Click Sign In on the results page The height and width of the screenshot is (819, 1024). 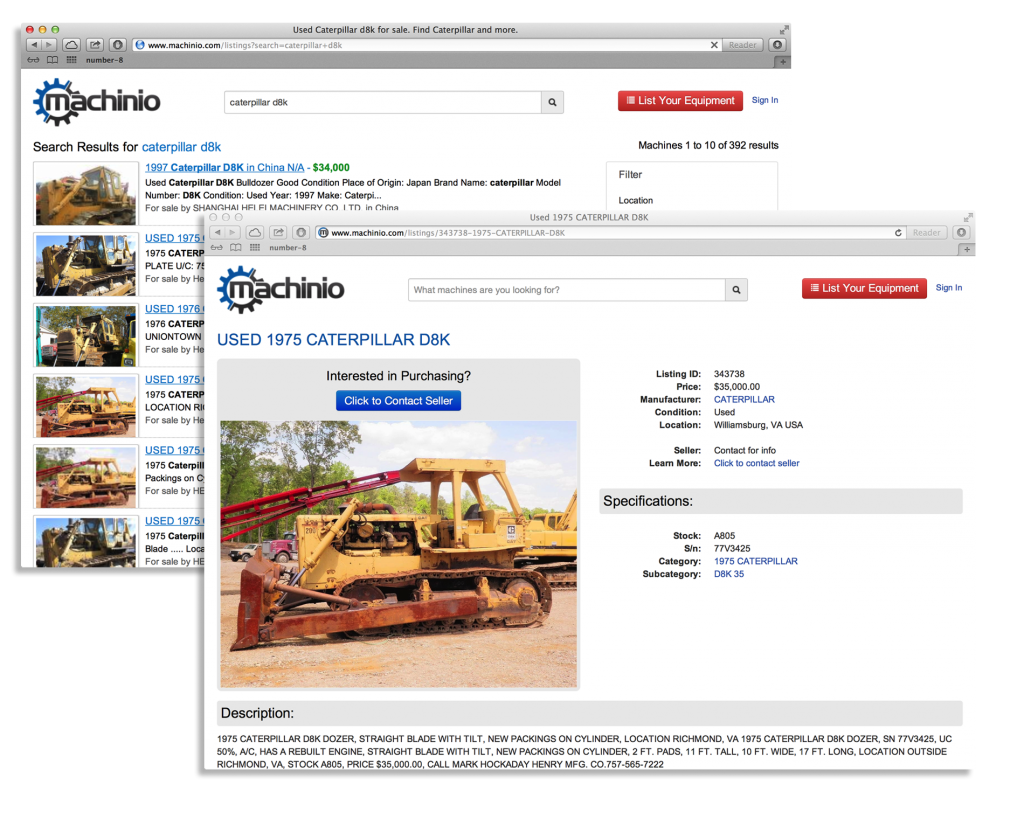click(765, 101)
